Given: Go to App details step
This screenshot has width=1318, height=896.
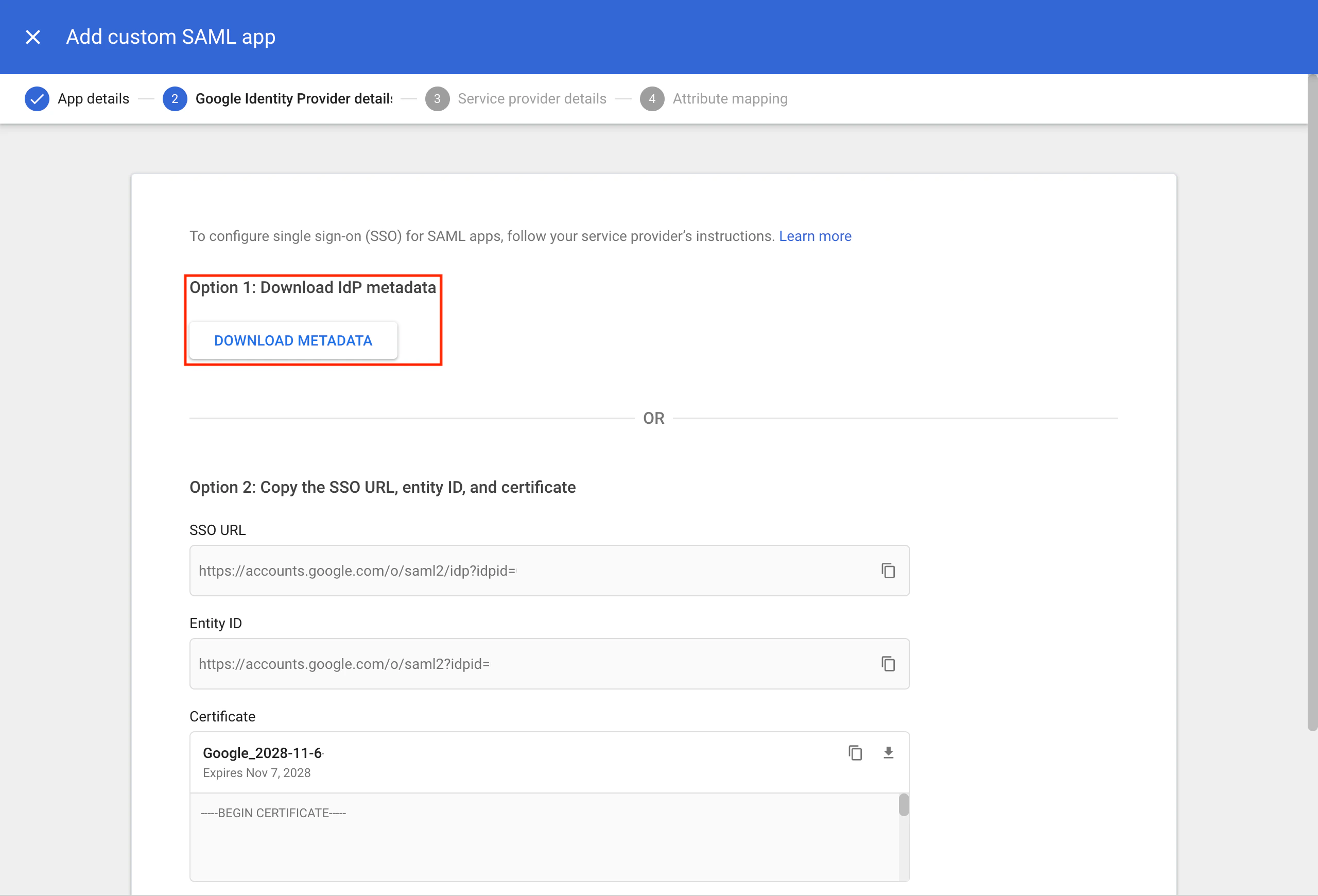Looking at the screenshot, I should (94, 99).
